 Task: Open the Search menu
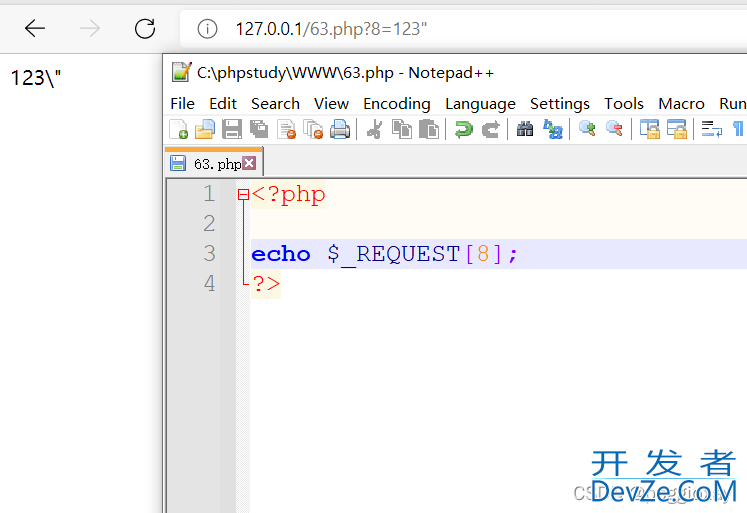coord(275,103)
